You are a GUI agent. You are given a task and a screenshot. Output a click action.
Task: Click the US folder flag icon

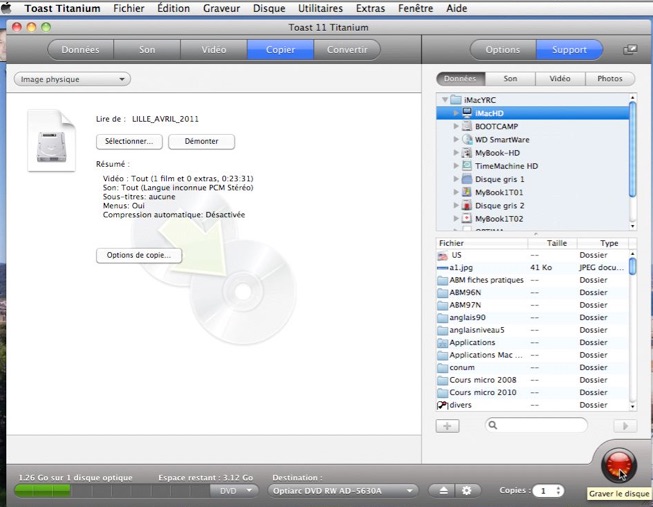click(442, 255)
